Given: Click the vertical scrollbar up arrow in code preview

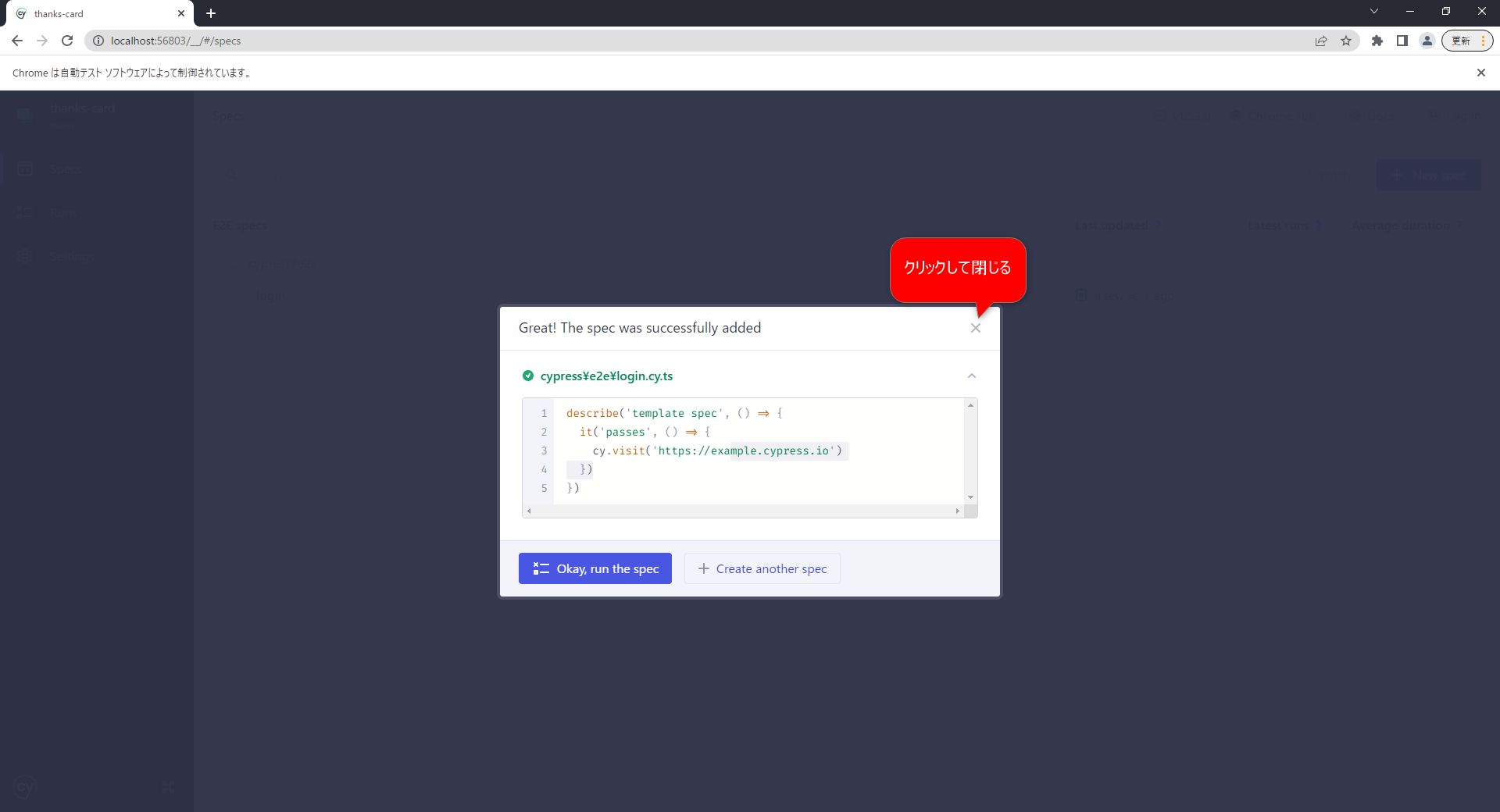Looking at the screenshot, I should [970, 405].
